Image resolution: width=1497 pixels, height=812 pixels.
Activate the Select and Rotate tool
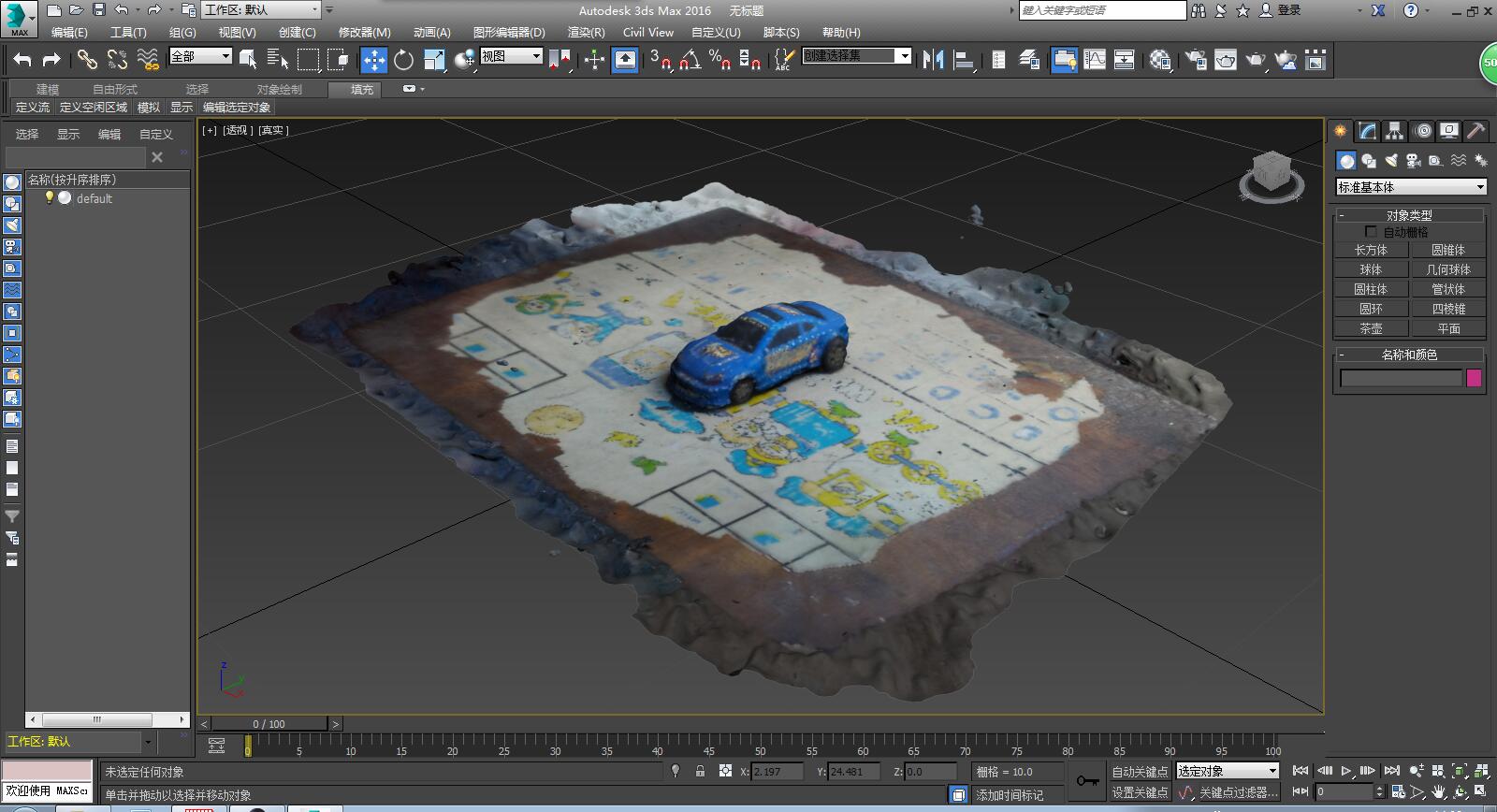click(403, 60)
